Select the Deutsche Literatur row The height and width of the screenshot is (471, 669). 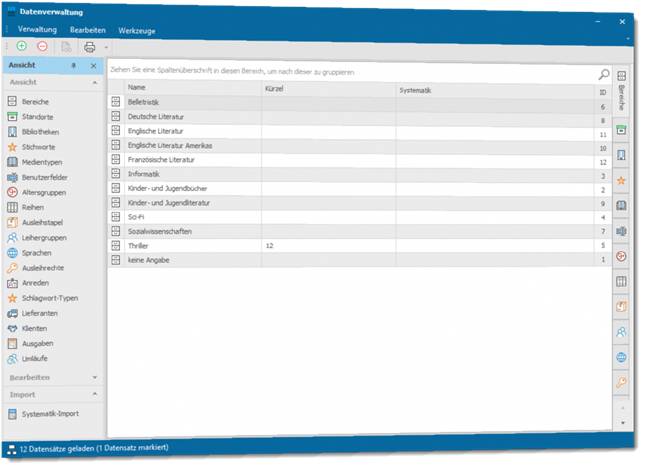[360, 118]
